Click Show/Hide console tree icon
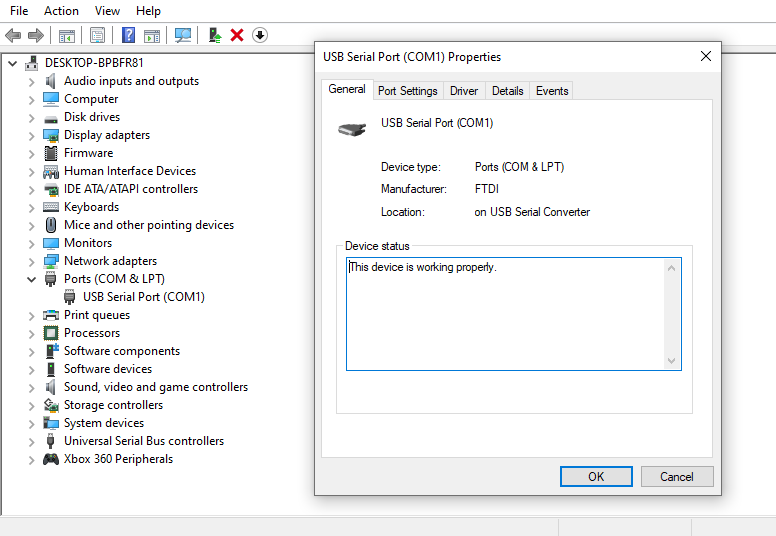This screenshot has height=536, width=776. click(x=67, y=35)
